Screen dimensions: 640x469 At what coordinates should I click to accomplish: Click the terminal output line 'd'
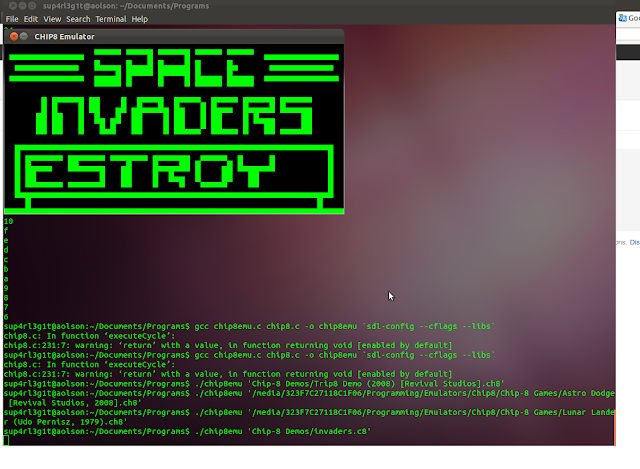[6, 250]
